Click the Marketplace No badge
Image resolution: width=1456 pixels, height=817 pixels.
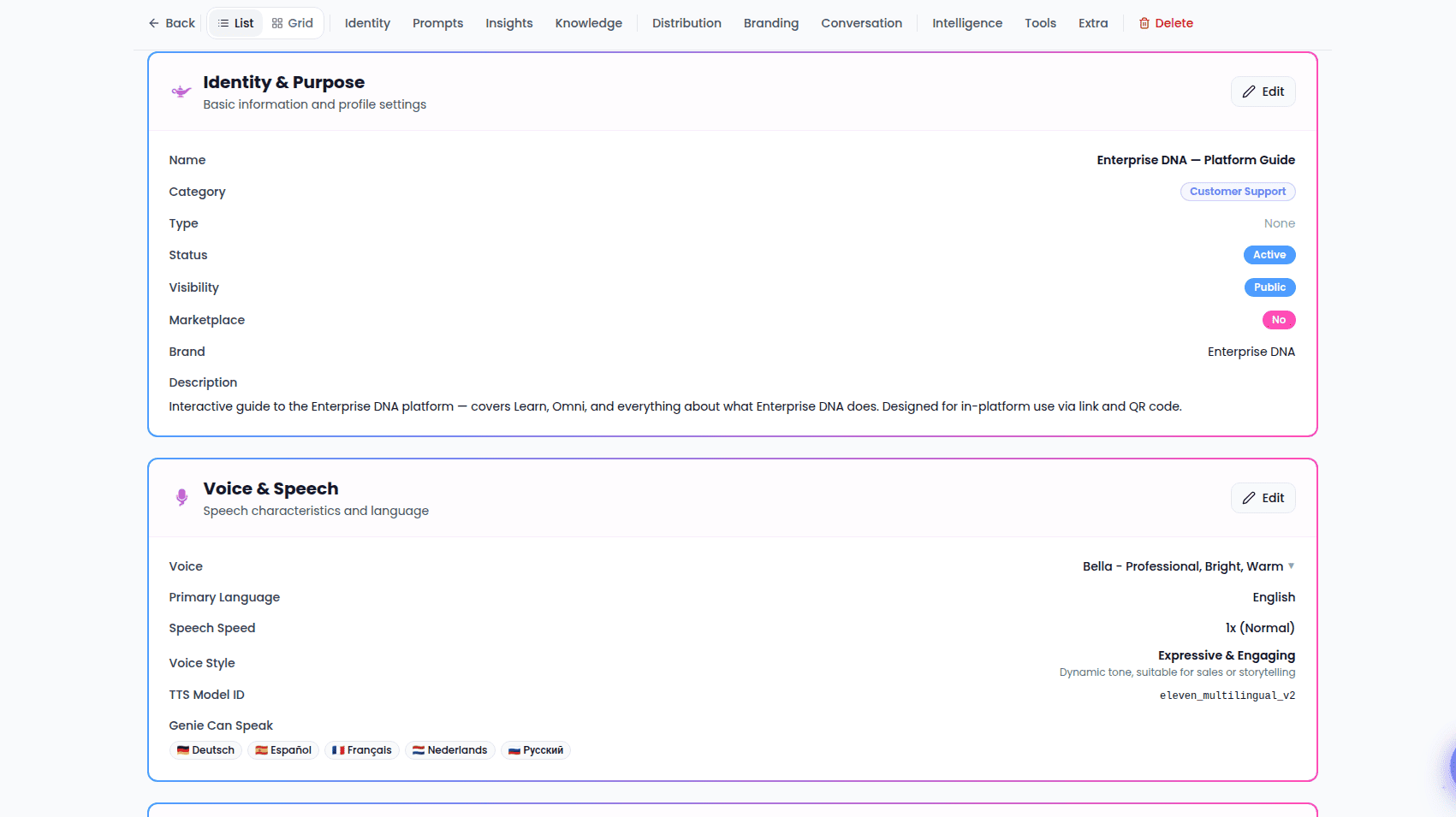click(1279, 320)
